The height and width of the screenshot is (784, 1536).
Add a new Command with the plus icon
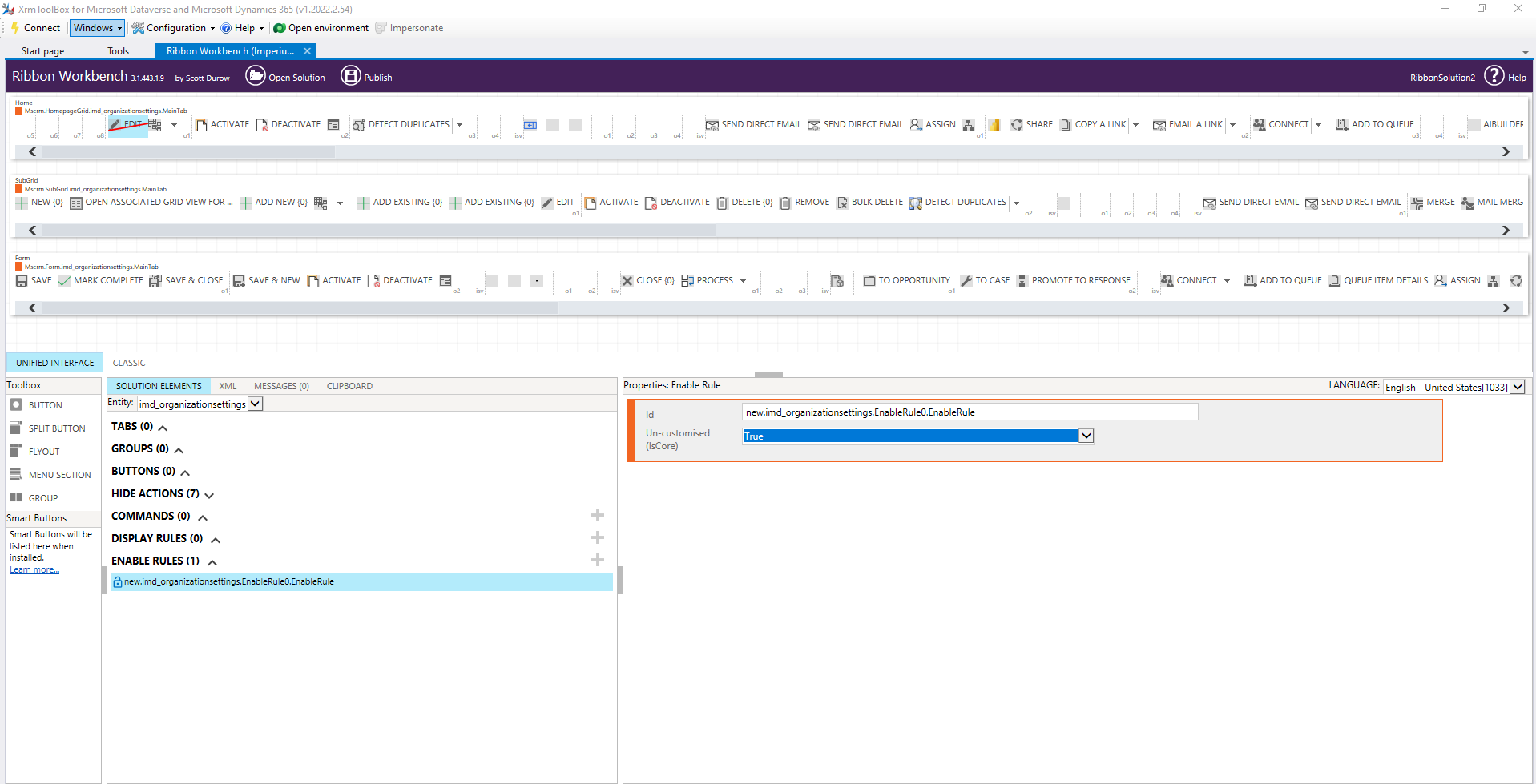pyautogui.click(x=598, y=516)
